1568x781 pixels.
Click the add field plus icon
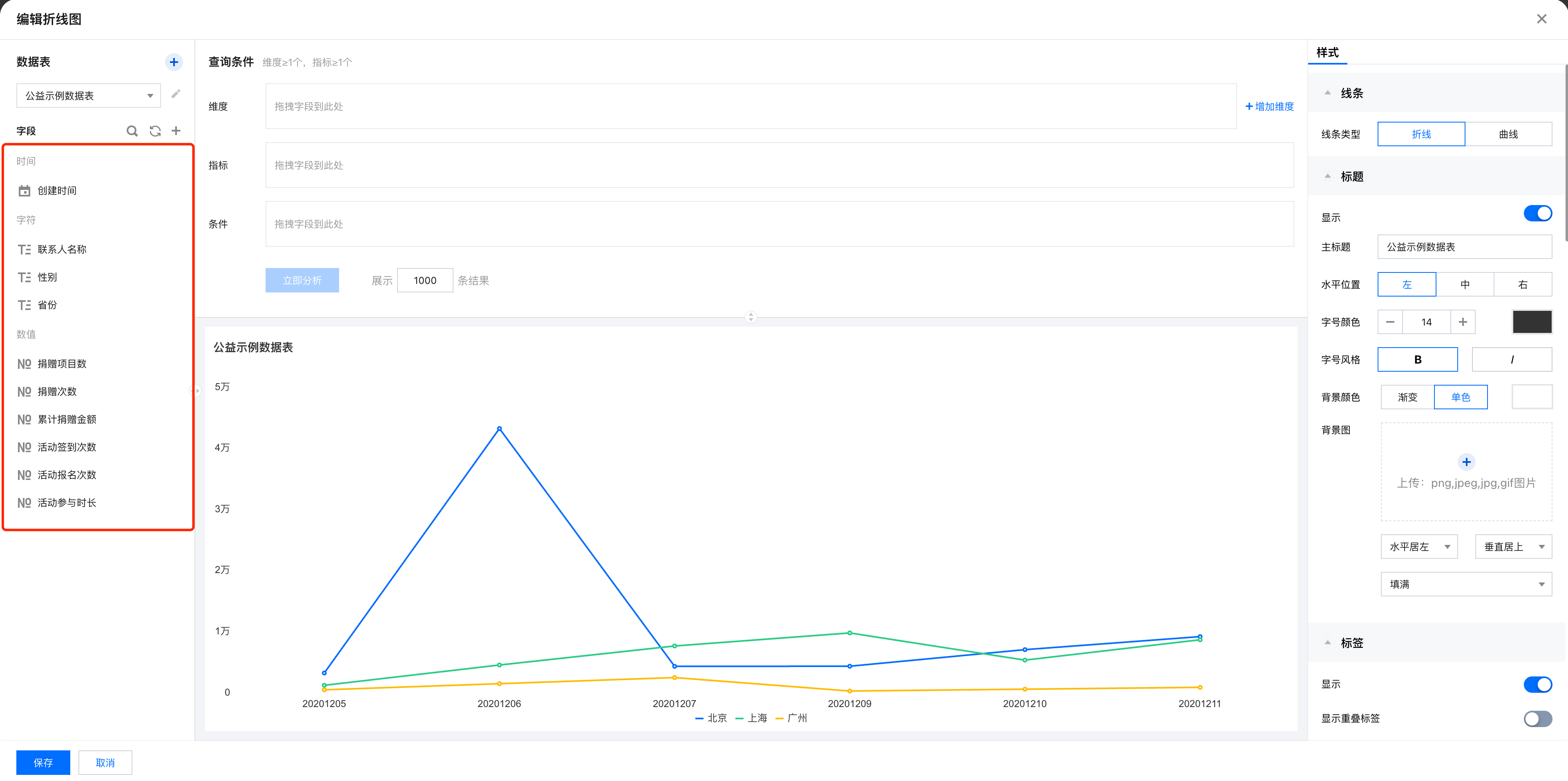coord(176,131)
